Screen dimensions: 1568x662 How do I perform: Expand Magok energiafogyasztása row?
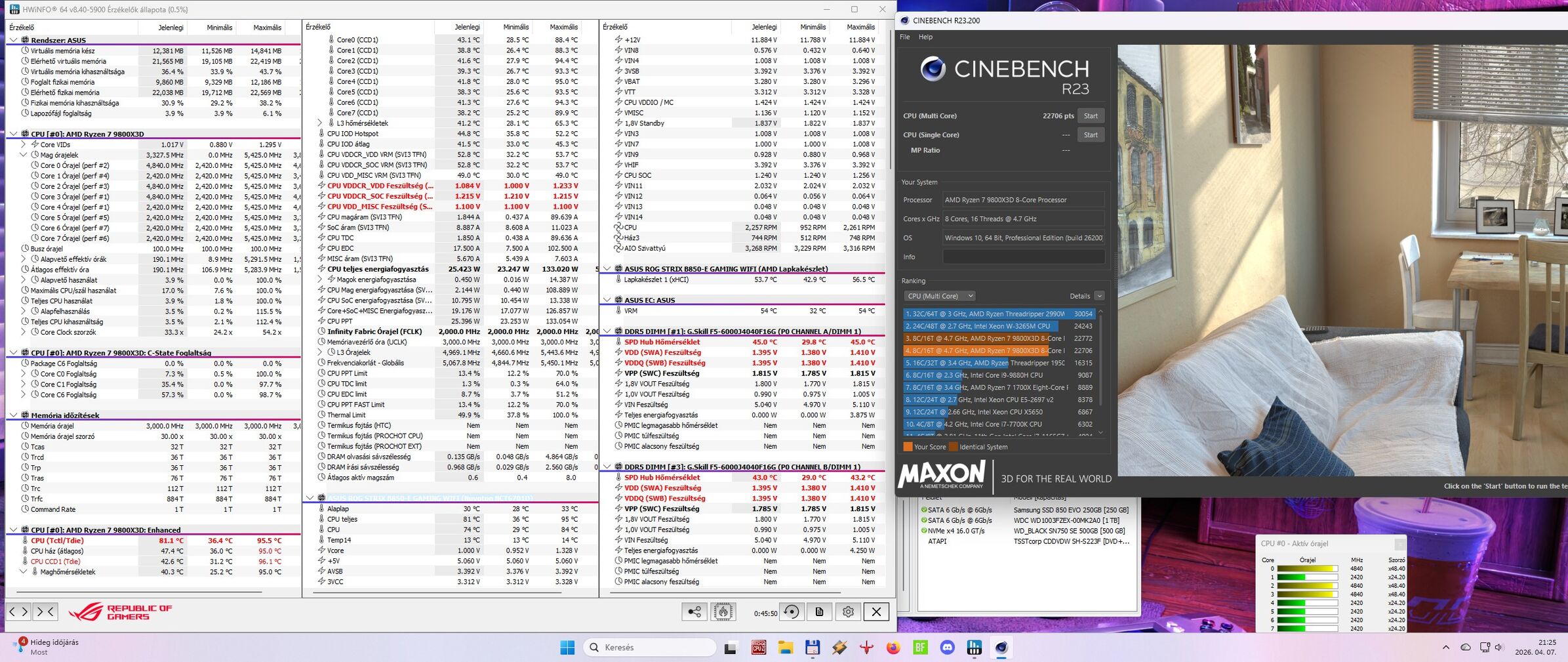tap(320, 279)
